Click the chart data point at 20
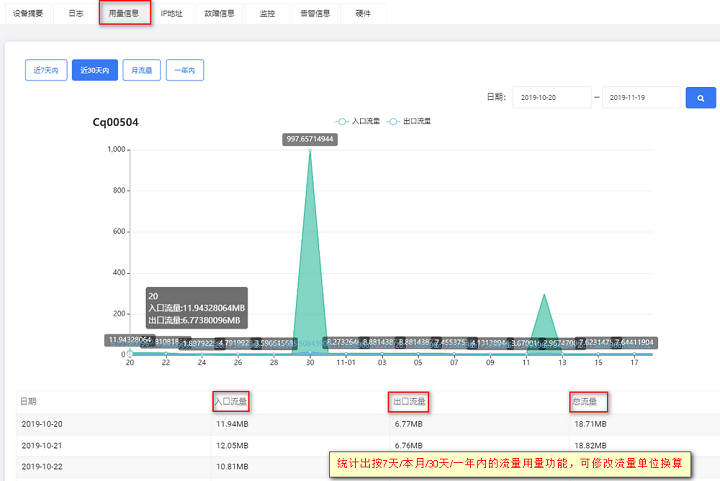 (130, 353)
